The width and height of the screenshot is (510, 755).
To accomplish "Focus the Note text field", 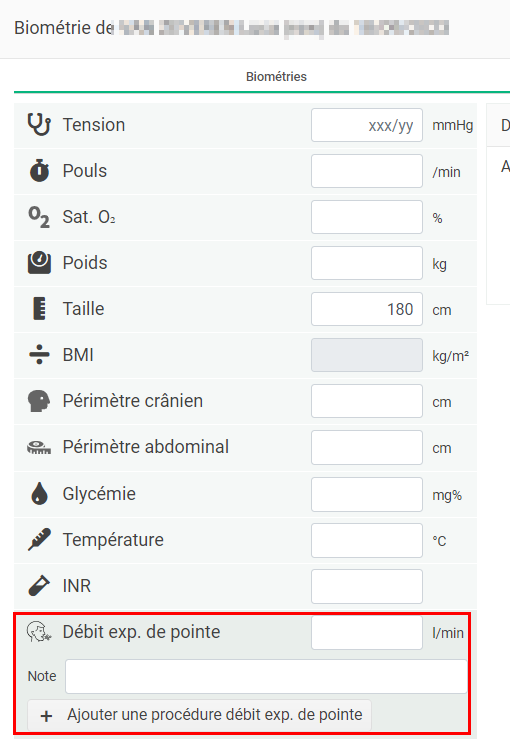I will pyautogui.click(x=266, y=677).
